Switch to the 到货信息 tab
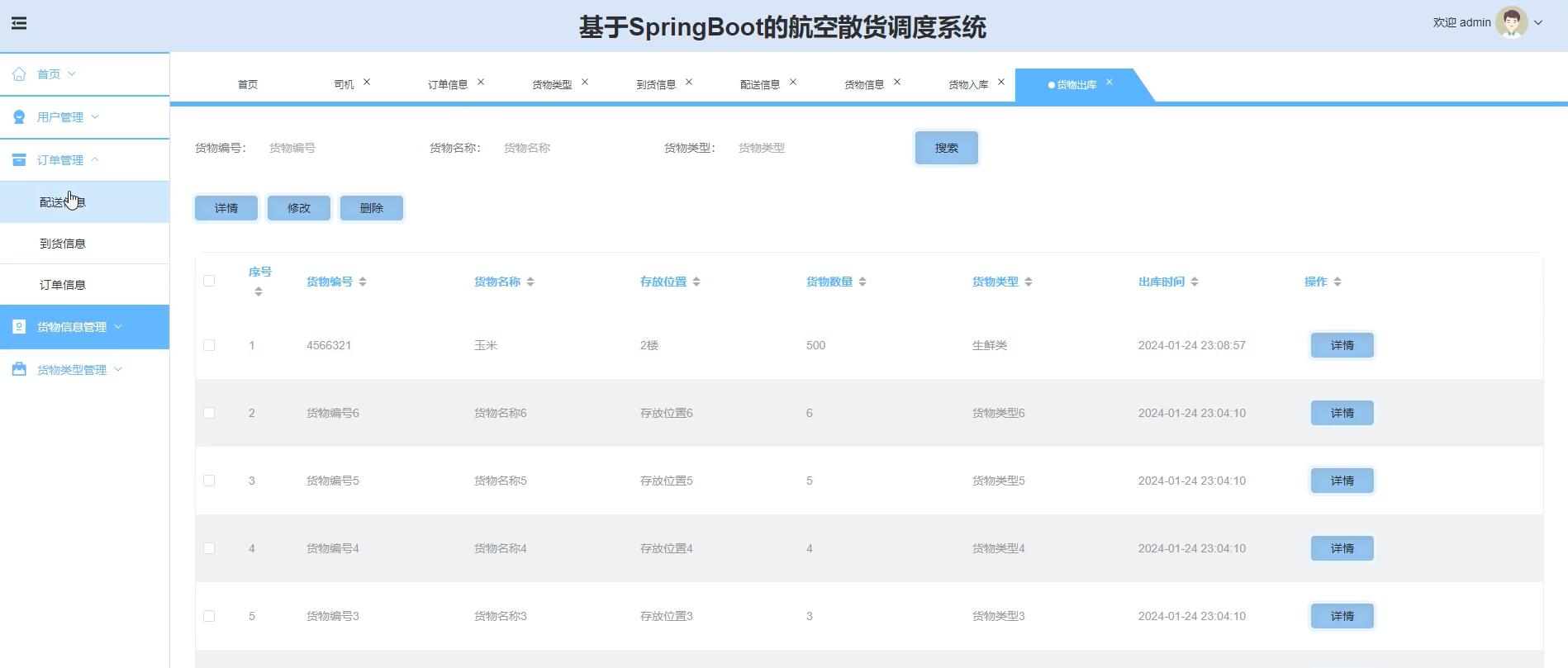This screenshot has width=1568, height=668. [x=656, y=84]
